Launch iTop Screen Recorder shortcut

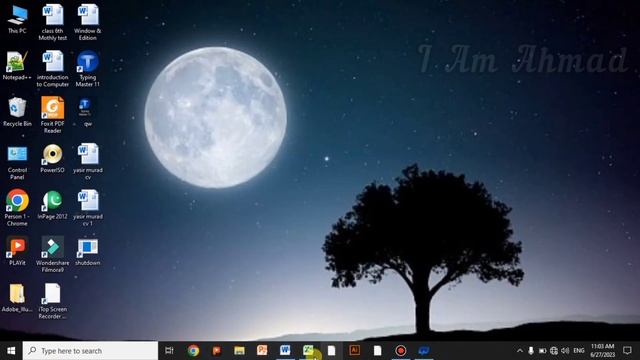53,301
